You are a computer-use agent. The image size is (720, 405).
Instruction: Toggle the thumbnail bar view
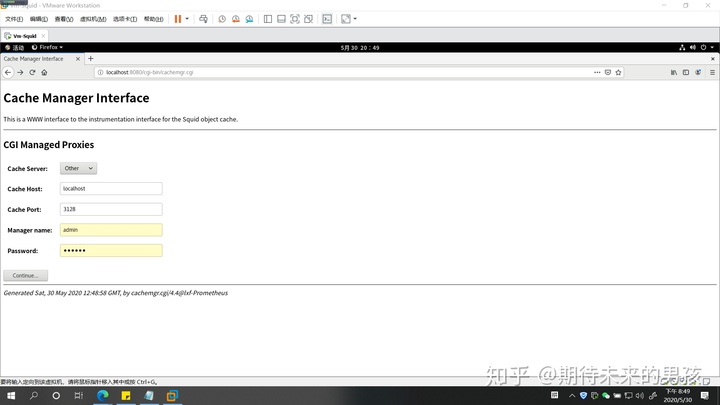[281, 19]
